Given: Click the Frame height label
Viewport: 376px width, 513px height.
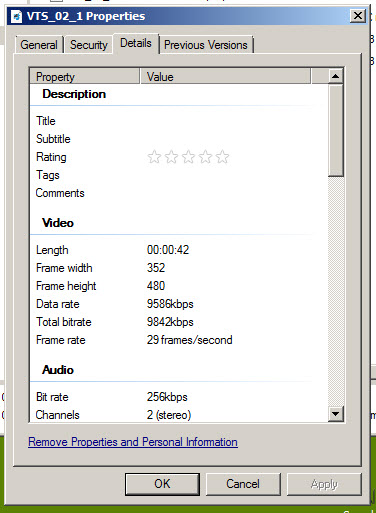Looking at the screenshot, I should 66,286.
